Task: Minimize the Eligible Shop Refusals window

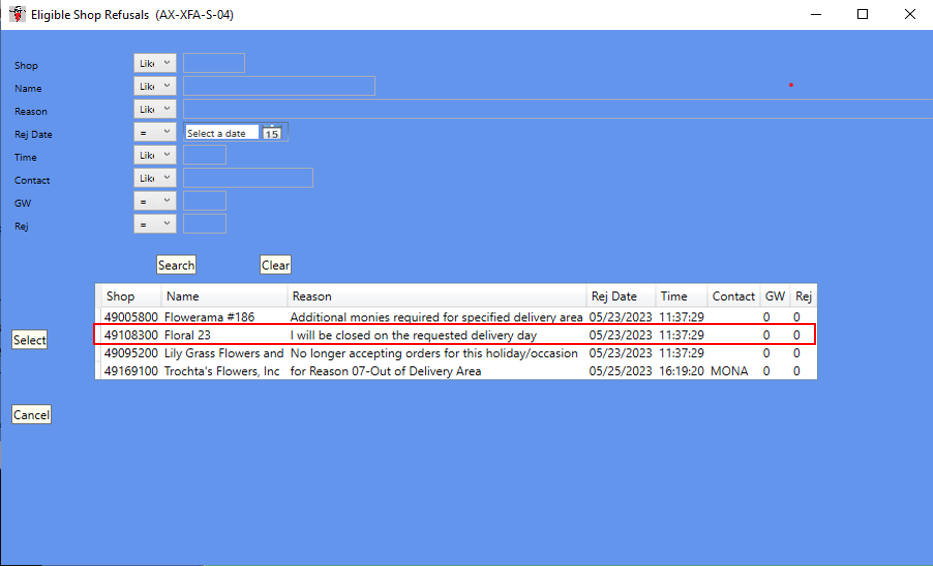Action: (x=816, y=14)
